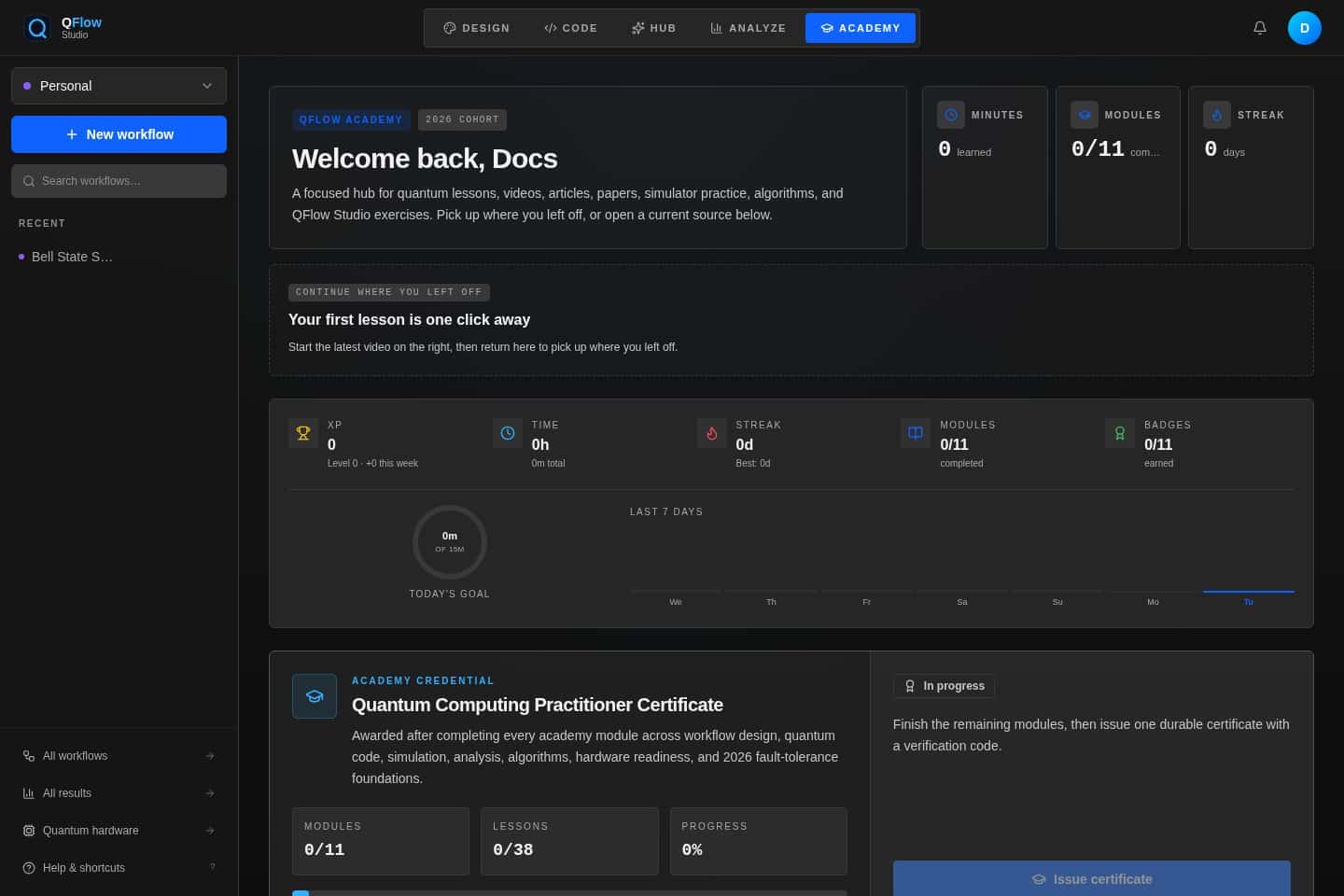Select the Sa day in Last 7 Days

962,602
